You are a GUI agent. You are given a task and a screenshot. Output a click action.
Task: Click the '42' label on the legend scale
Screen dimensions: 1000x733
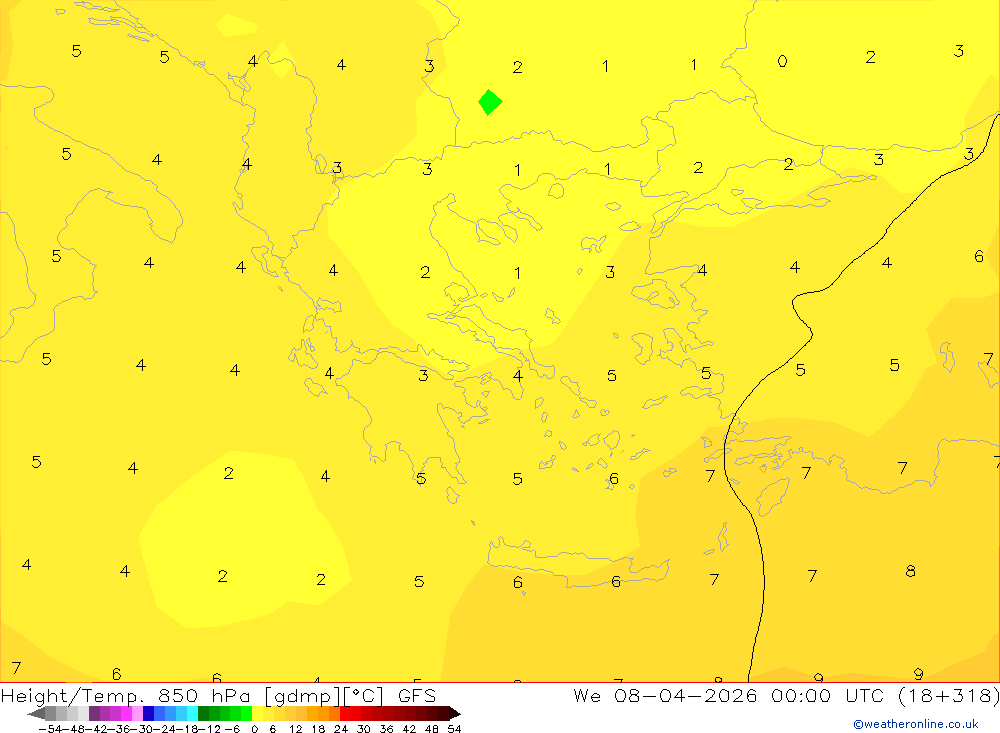(409, 729)
